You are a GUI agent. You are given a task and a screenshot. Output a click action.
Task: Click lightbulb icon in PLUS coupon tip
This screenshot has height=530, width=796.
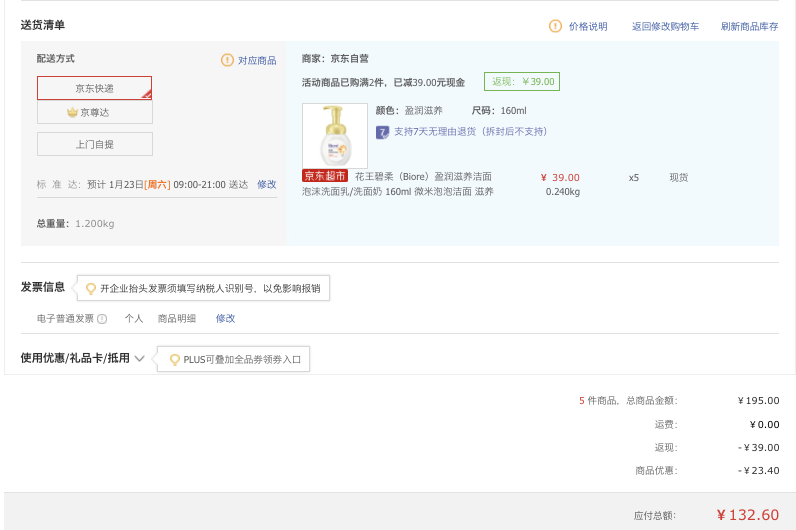[x=175, y=359]
